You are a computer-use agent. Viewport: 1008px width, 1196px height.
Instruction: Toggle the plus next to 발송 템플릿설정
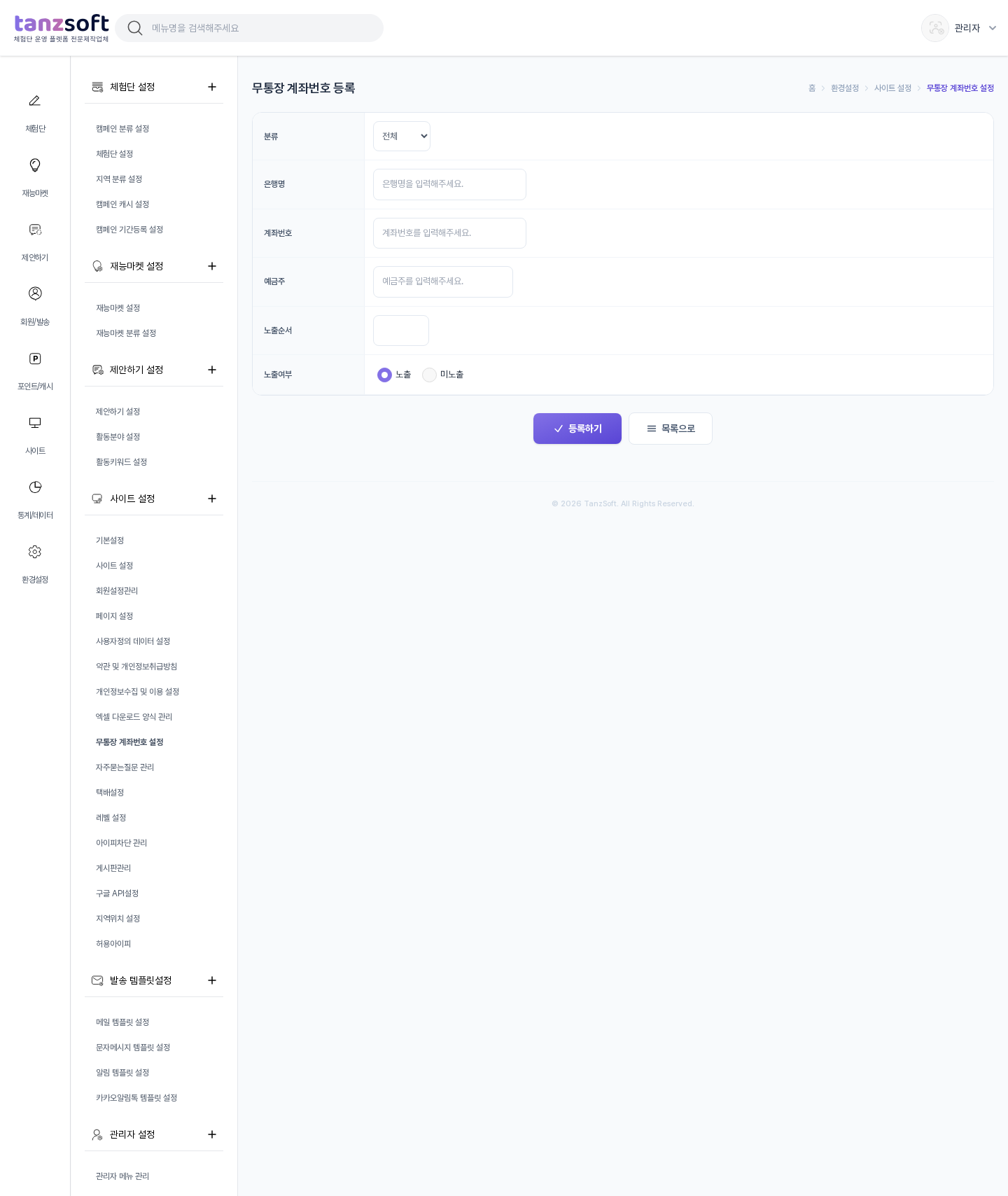(212, 980)
